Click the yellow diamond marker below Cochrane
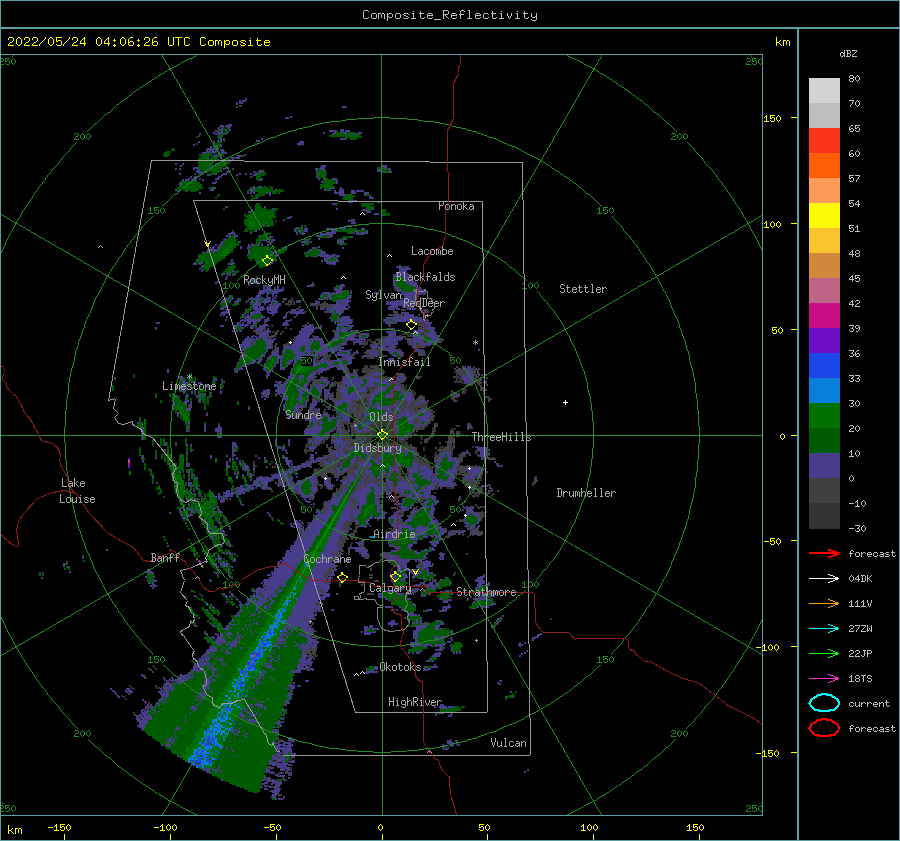This screenshot has width=900, height=841. tap(343, 577)
